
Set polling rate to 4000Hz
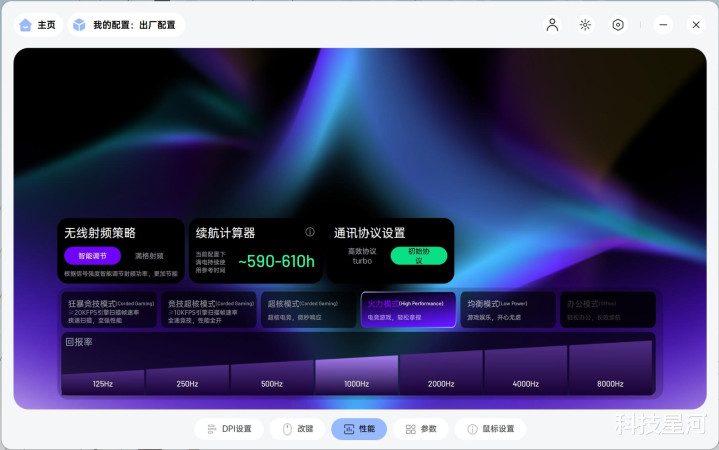coord(525,372)
